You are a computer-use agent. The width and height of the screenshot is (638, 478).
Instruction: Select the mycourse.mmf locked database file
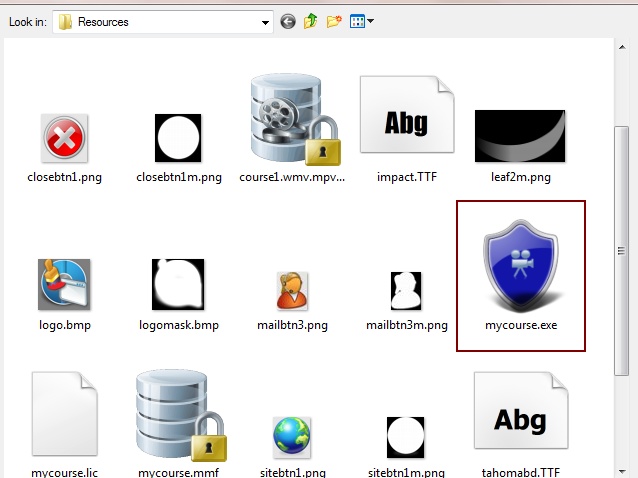(178, 415)
